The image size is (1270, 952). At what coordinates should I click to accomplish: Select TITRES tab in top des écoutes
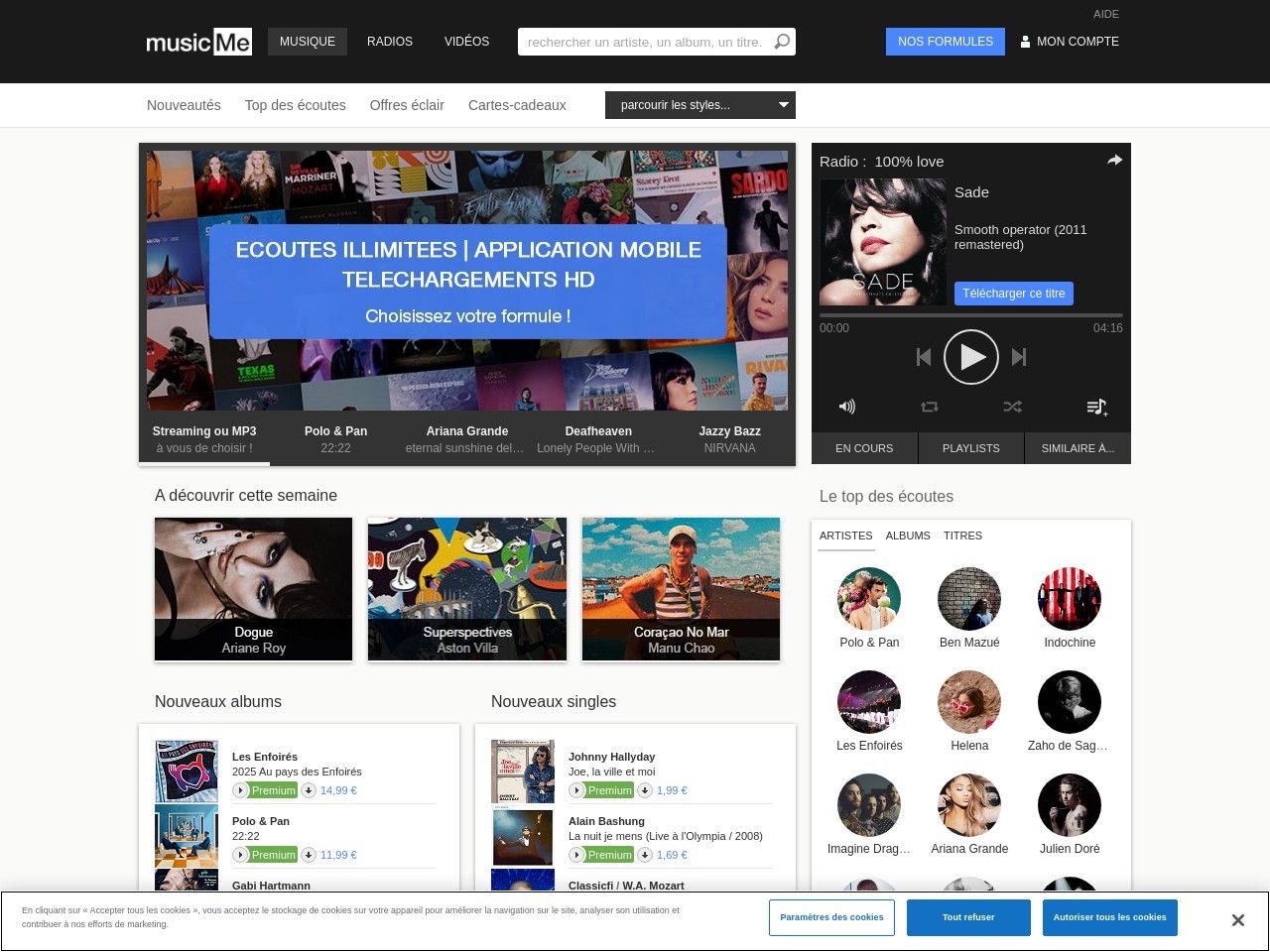pyautogui.click(x=962, y=535)
